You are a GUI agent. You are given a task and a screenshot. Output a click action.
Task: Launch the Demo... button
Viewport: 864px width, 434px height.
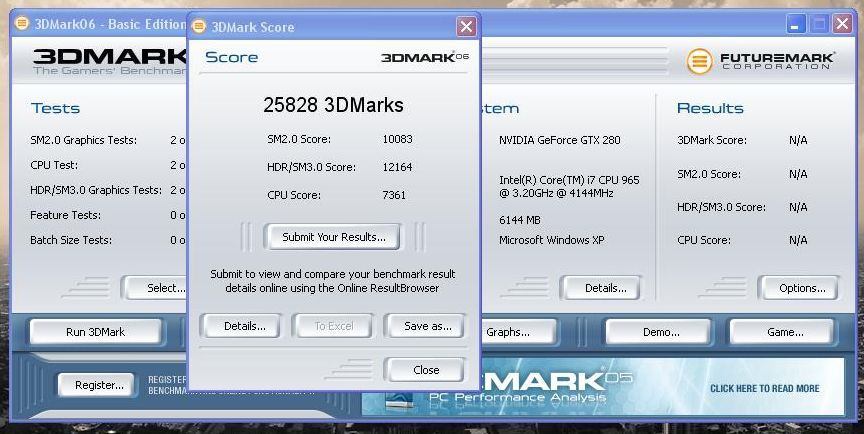pos(658,332)
